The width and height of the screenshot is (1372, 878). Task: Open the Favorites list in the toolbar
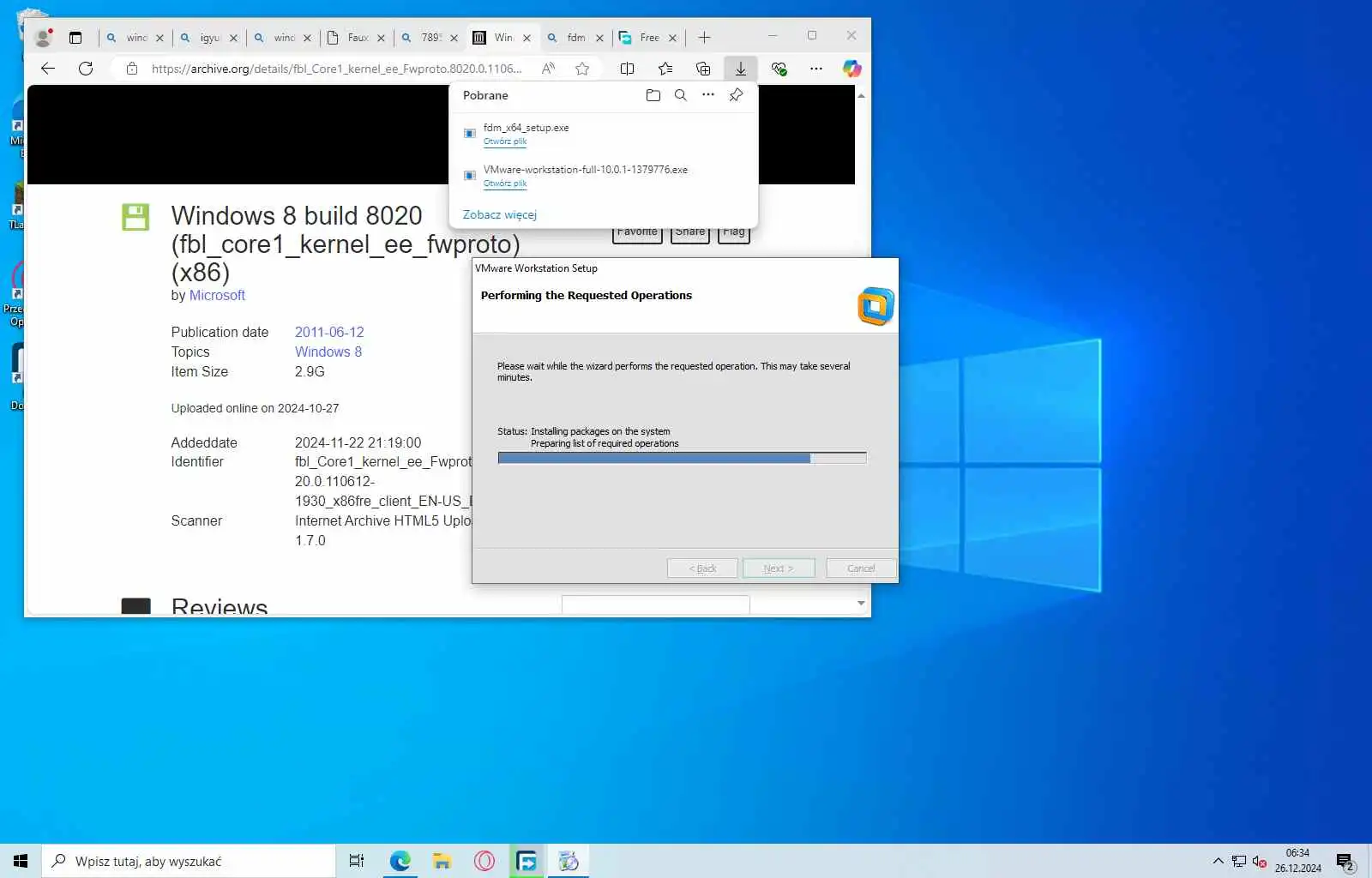click(665, 69)
